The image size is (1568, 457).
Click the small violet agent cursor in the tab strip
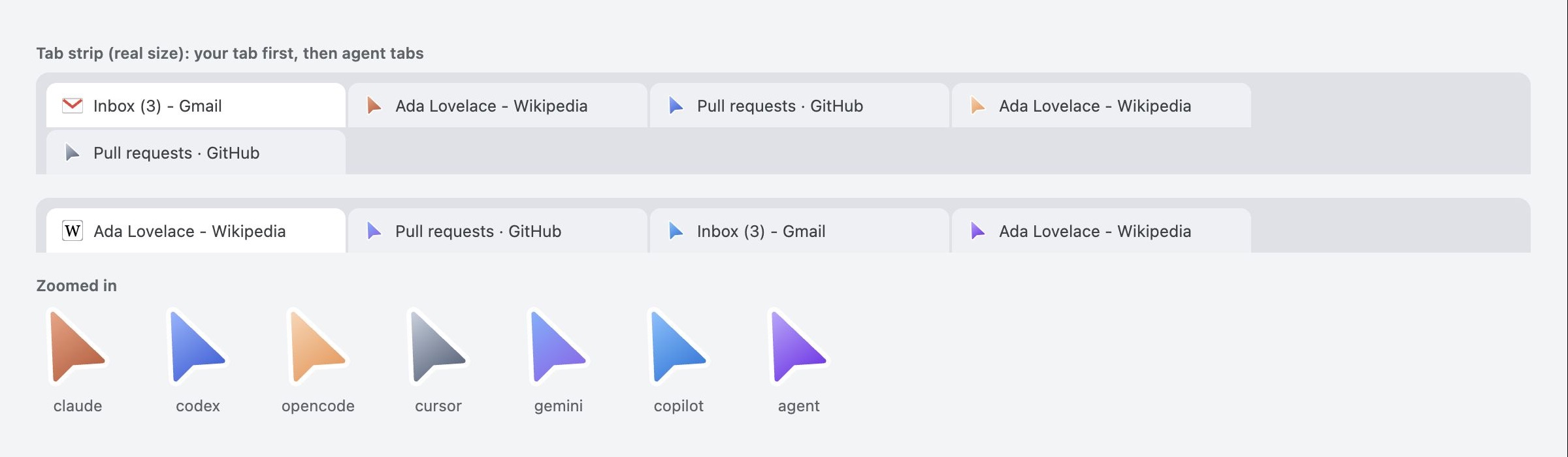coord(977,230)
